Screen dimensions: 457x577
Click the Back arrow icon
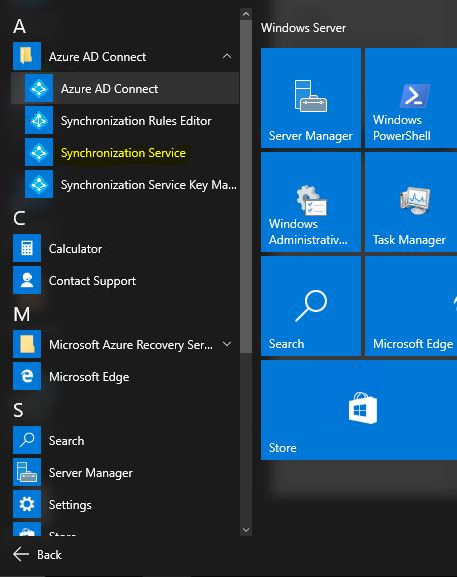21,554
